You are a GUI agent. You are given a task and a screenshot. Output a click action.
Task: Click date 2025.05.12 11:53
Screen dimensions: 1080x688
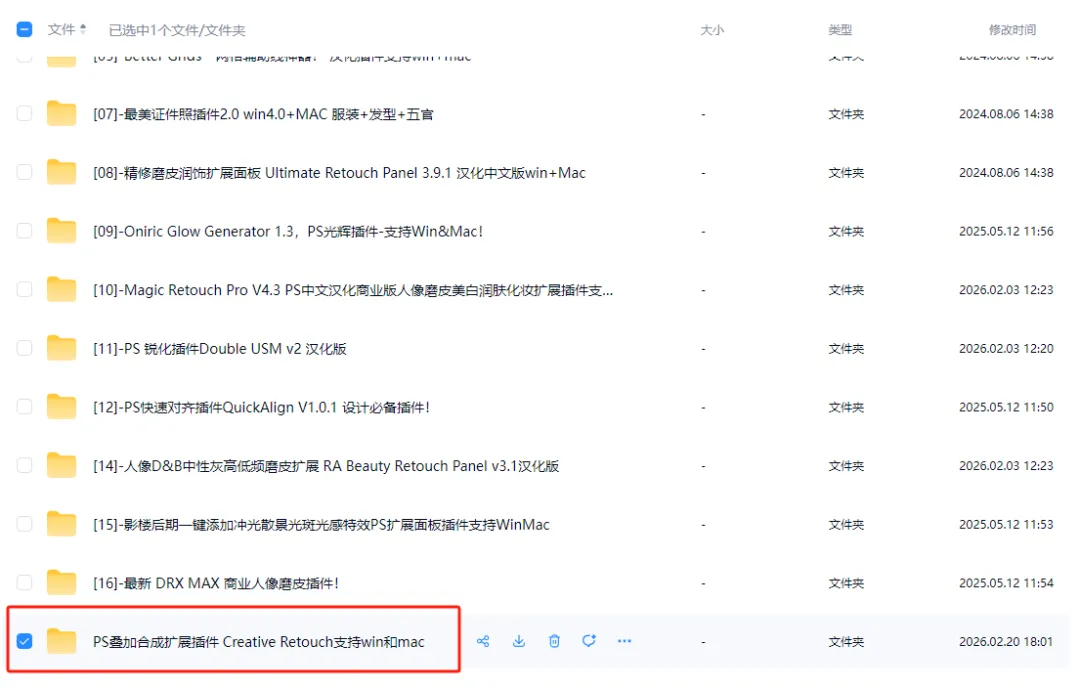(1006, 524)
